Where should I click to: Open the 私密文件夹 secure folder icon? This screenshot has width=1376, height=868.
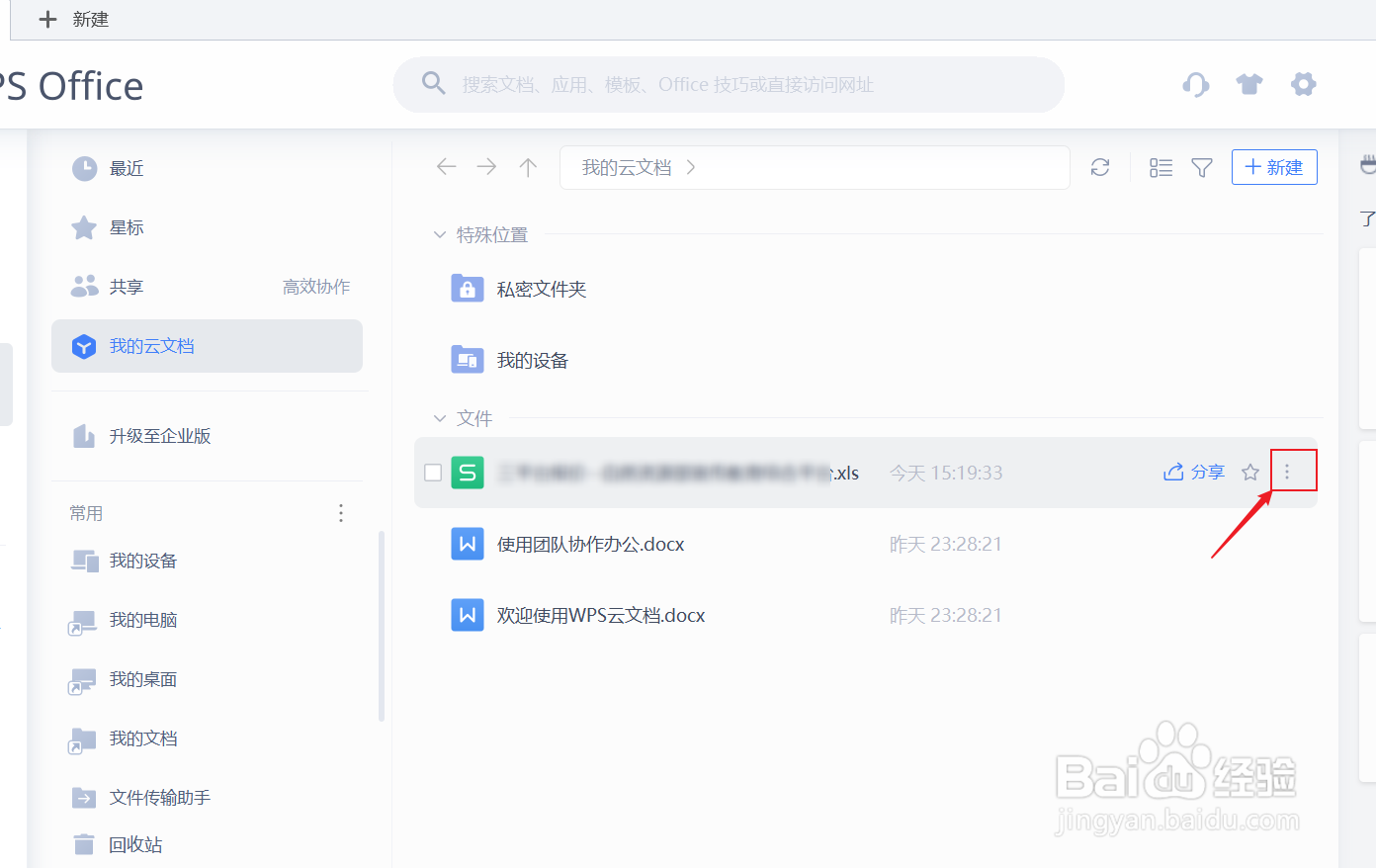[x=467, y=288]
